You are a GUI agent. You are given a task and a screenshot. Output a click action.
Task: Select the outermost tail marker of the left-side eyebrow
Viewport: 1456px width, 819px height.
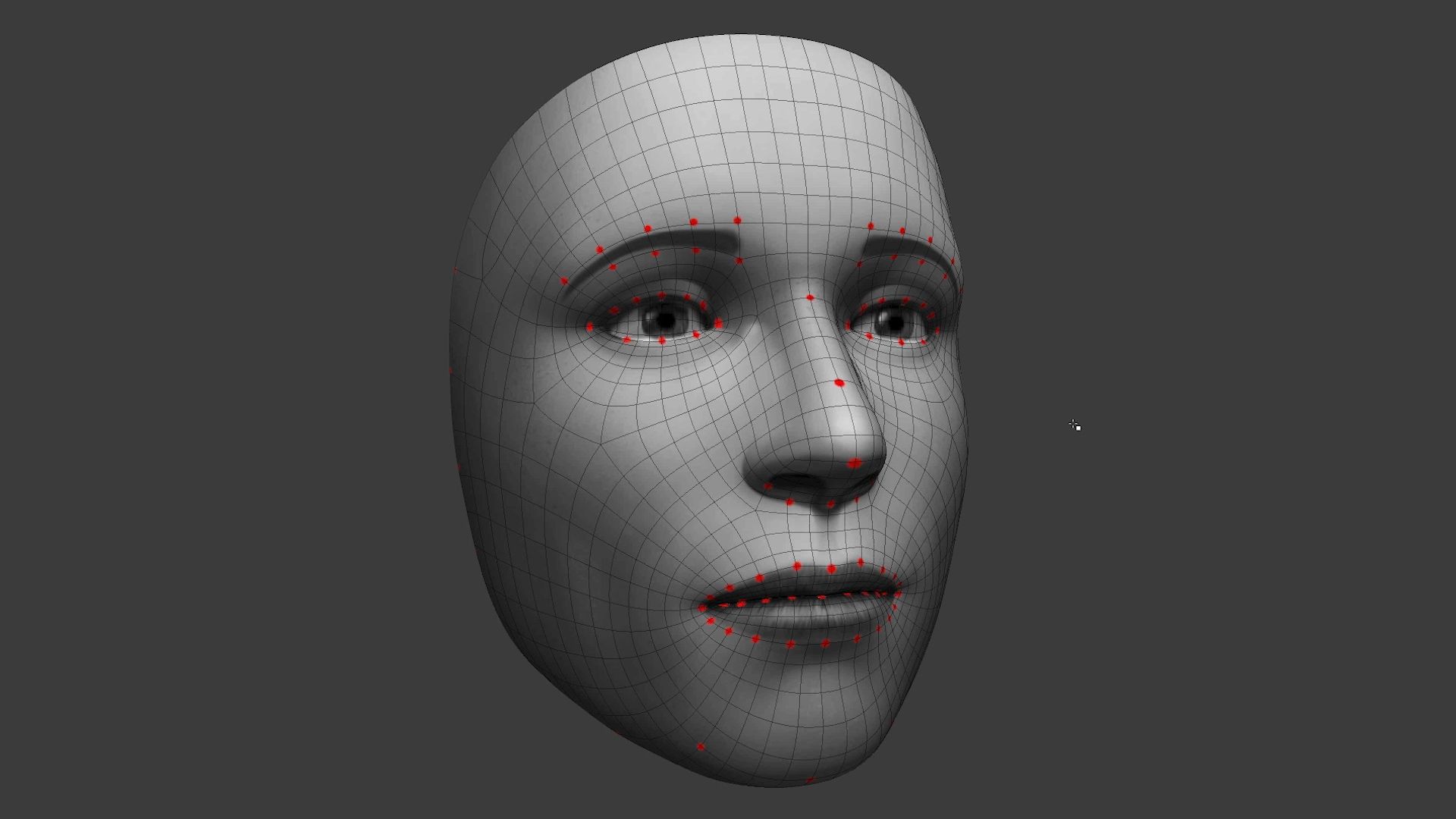click(x=564, y=281)
